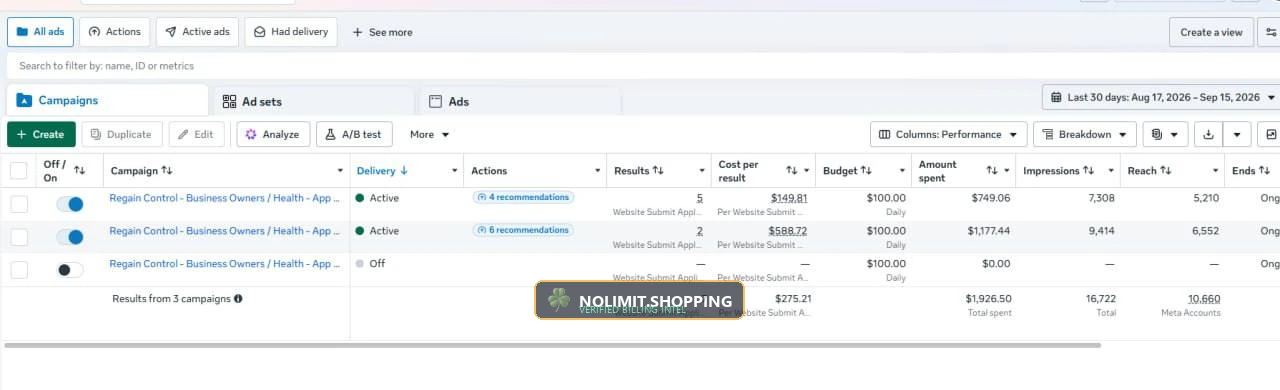Click See more views
1280x390 pixels.
(382, 32)
